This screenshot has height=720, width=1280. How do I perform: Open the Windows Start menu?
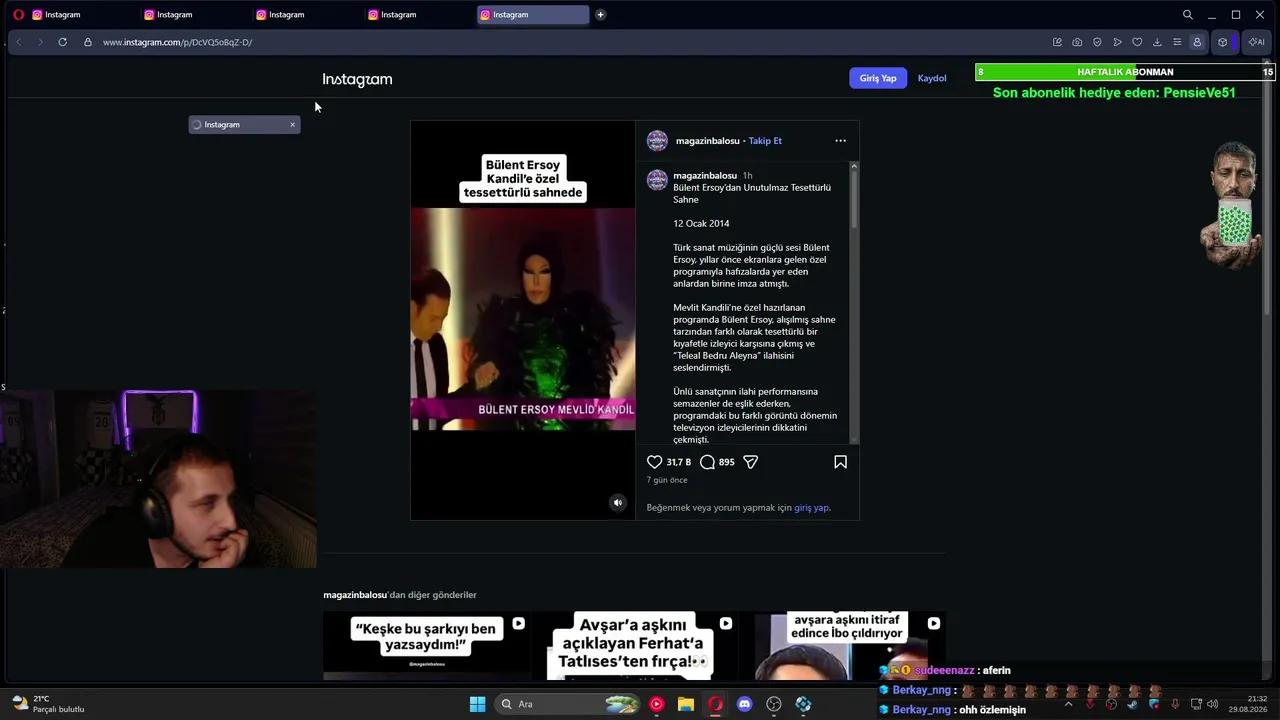click(x=477, y=704)
